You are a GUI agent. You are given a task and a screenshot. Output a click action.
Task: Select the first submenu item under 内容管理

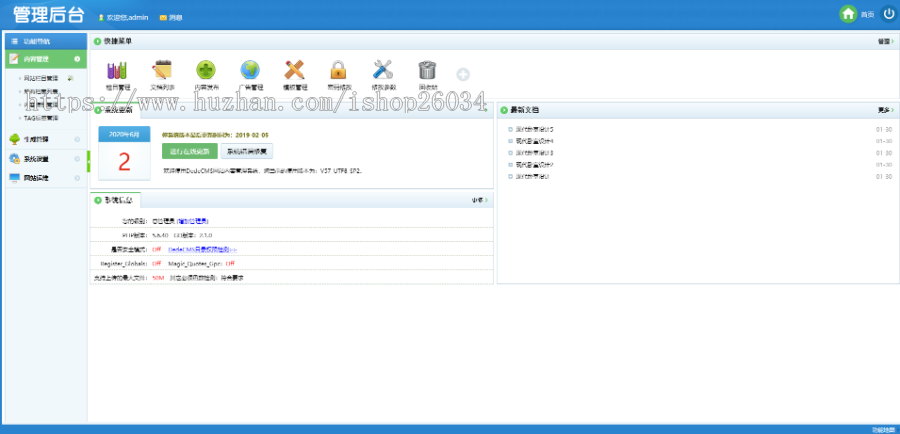[41, 77]
